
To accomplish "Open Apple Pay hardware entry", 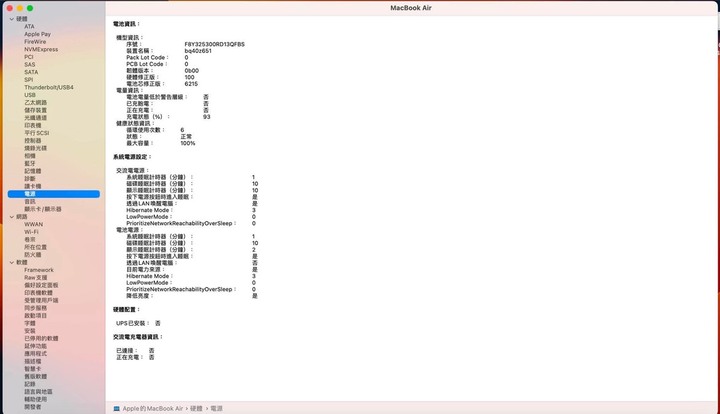I will pos(38,34).
